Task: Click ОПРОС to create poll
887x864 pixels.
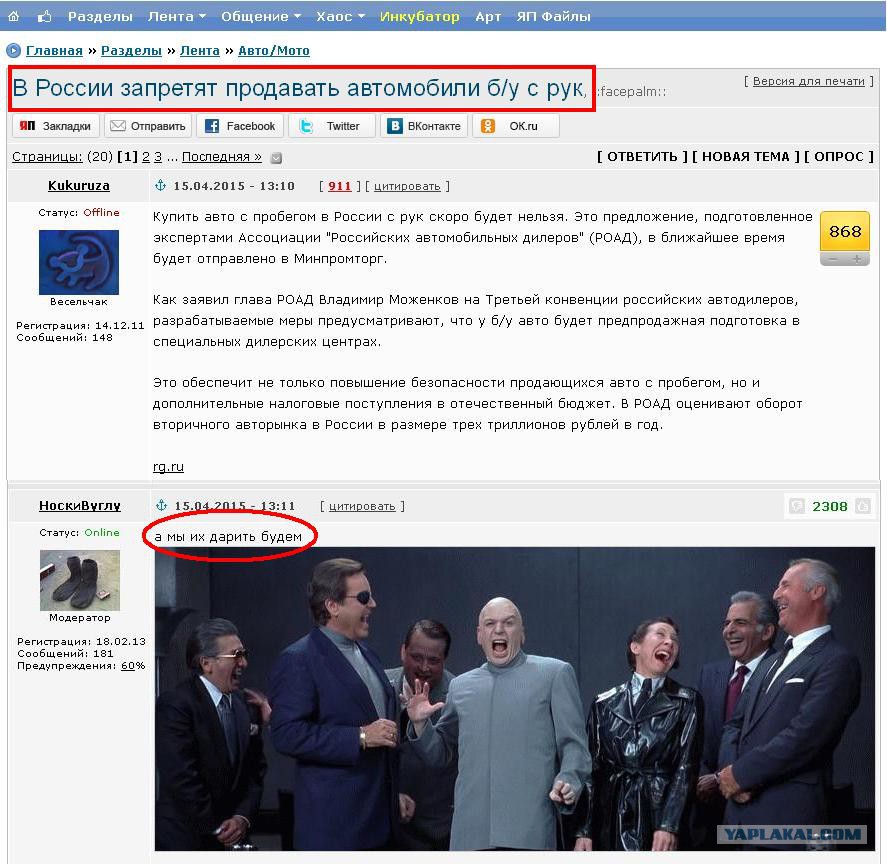Action: (x=839, y=157)
